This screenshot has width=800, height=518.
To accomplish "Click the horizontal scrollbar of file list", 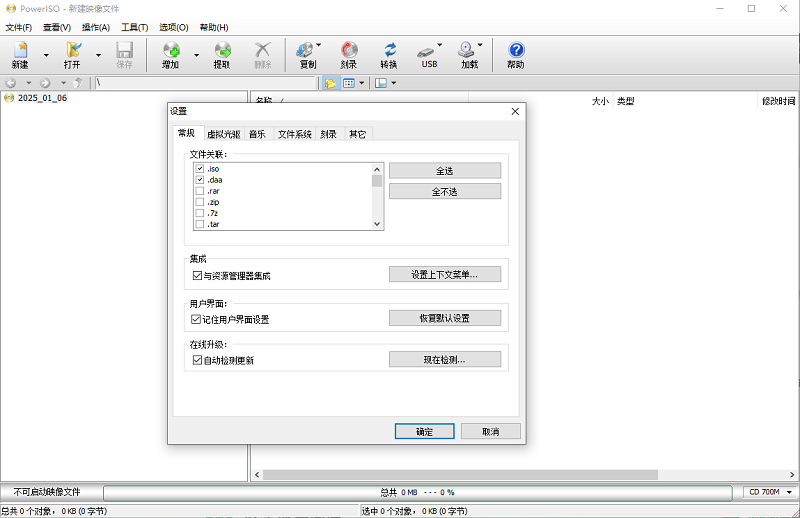I will coord(460,475).
